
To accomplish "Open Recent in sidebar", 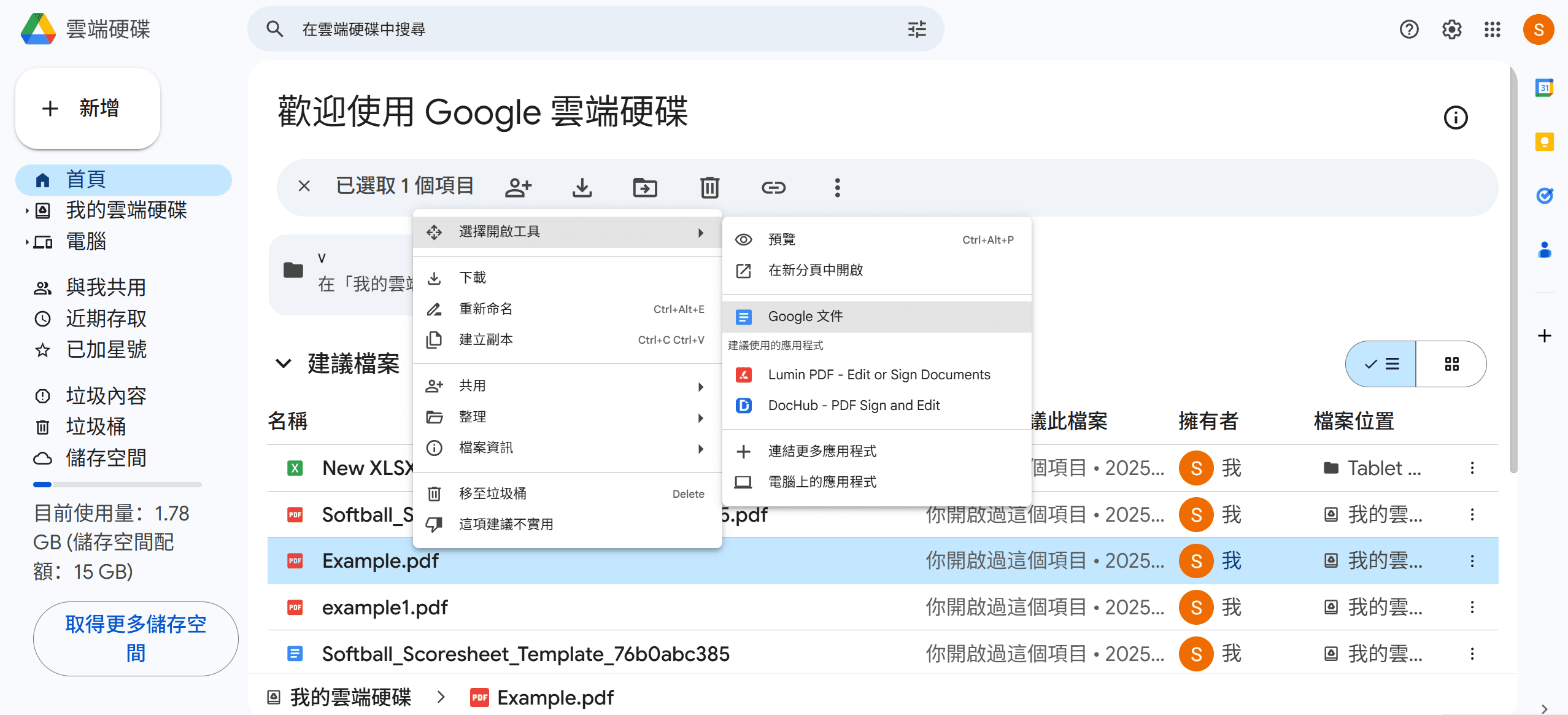I will [x=123, y=319].
